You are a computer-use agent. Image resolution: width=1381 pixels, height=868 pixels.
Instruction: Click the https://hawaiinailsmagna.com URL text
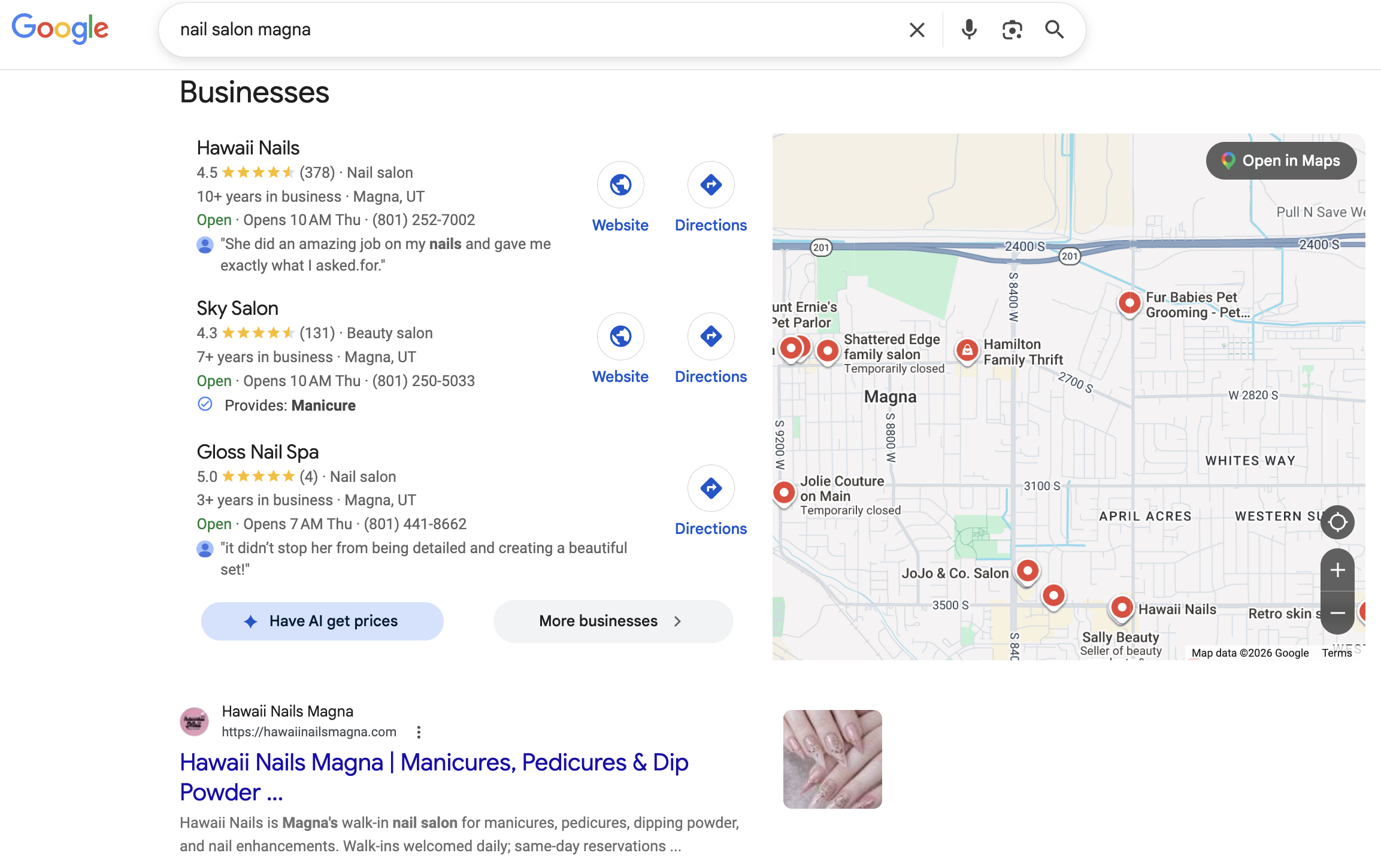(309, 732)
